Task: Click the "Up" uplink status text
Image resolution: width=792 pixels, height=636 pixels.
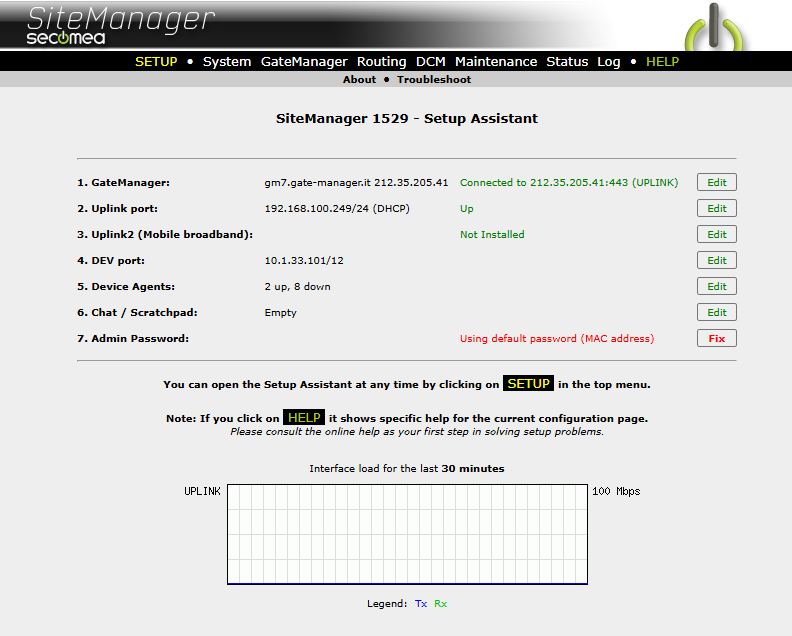Action: pos(467,209)
